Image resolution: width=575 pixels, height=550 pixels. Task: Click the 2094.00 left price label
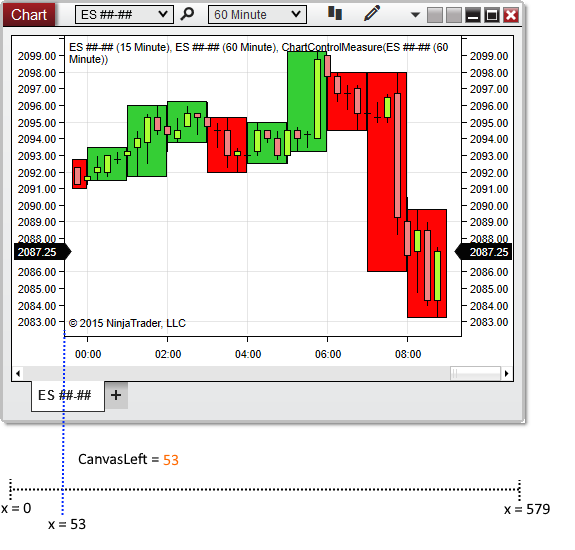(37, 139)
